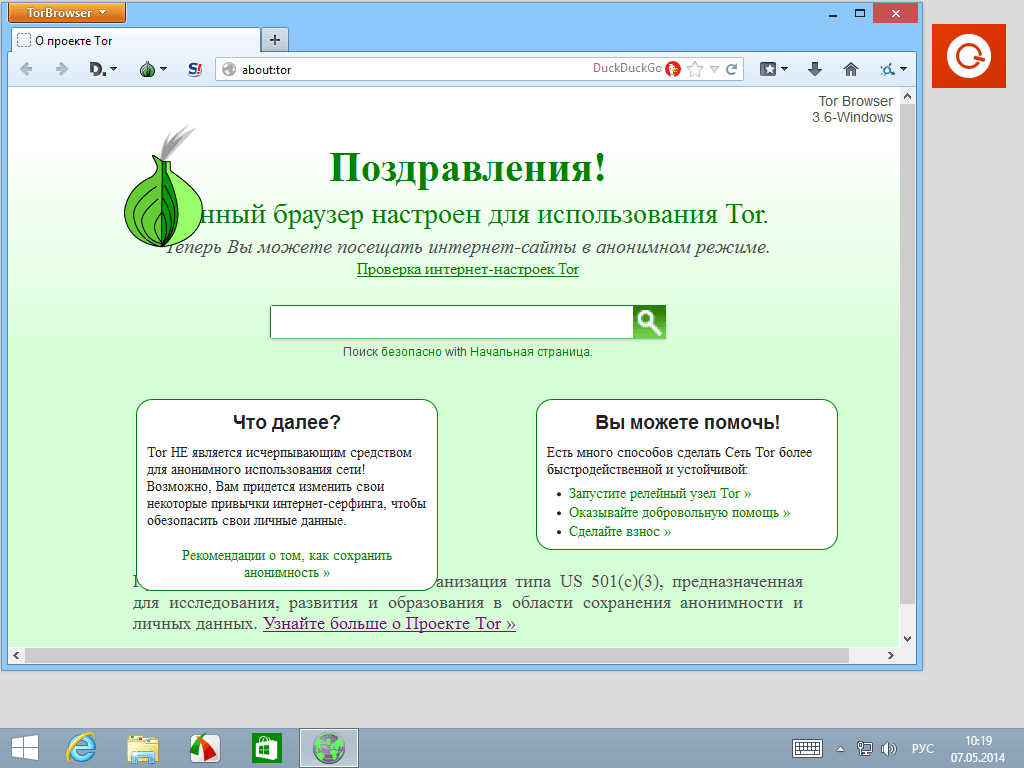Reload the page
Viewport: 1024px width, 768px height.
pyautogui.click(x=731, y=69)
